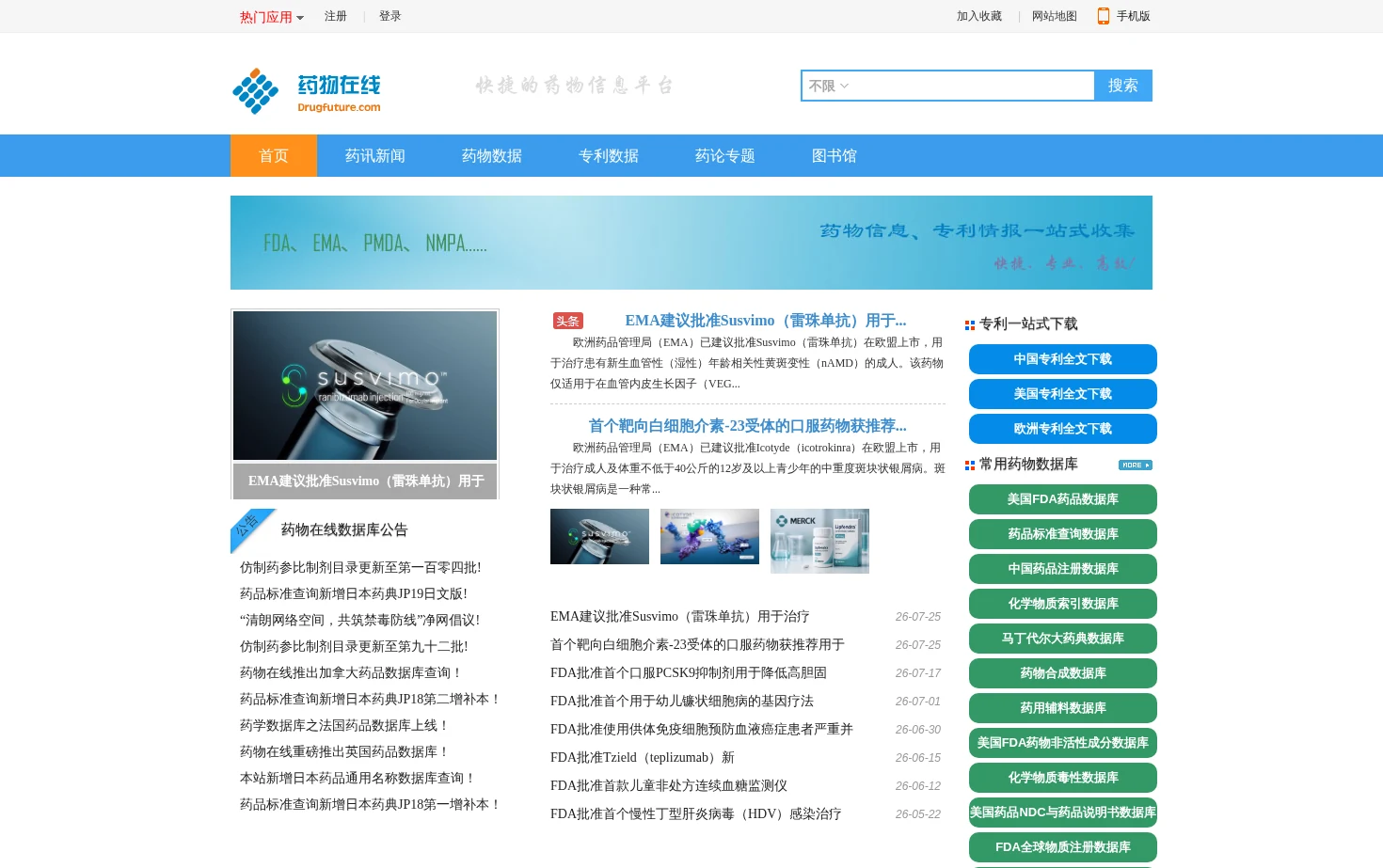Click the small Susvimo thumbnail

click(599, 536)
